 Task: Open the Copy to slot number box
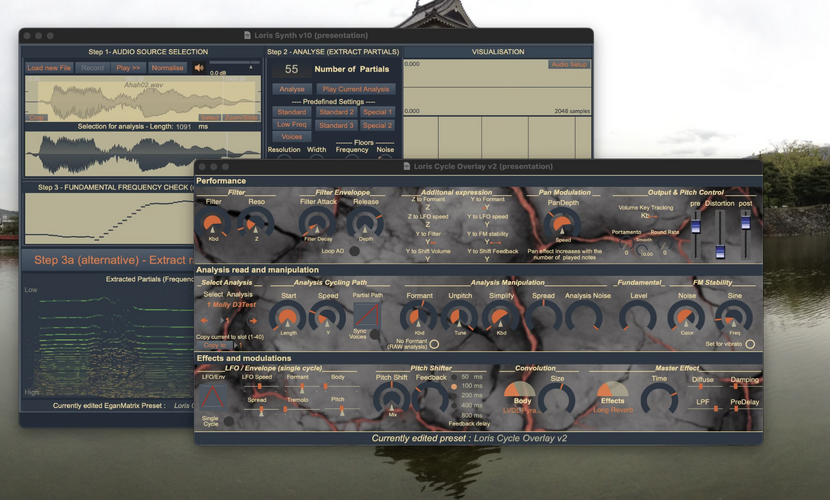(240, 346)
